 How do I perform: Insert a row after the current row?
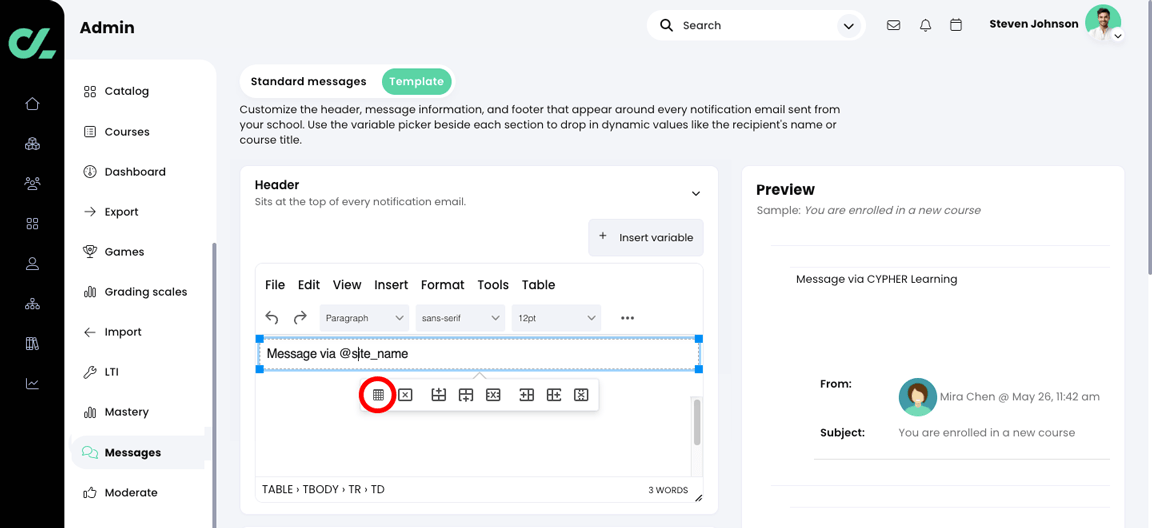coord(466,395)
